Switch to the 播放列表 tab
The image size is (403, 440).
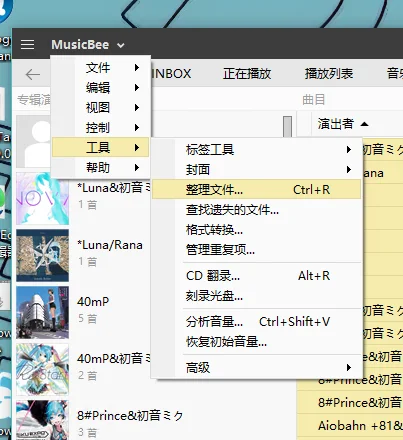point(329,74)
